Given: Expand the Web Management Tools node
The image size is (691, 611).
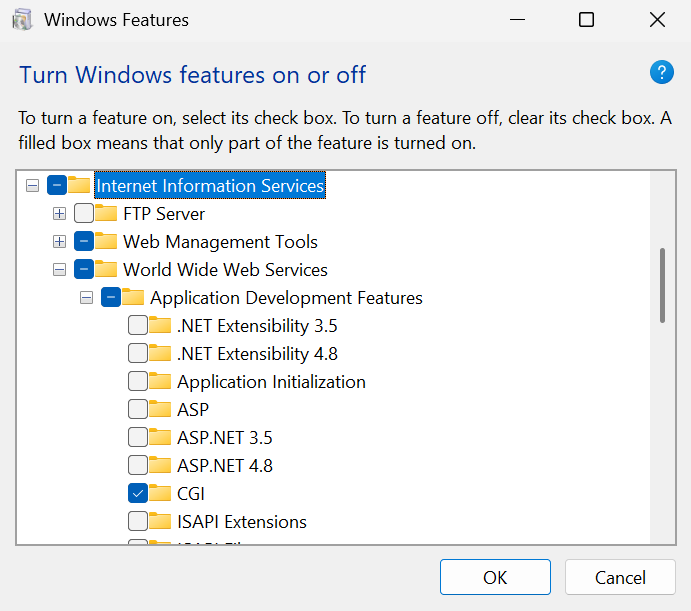Looking at the screenshot, I should pyautogui.click(x=60, y=241).
